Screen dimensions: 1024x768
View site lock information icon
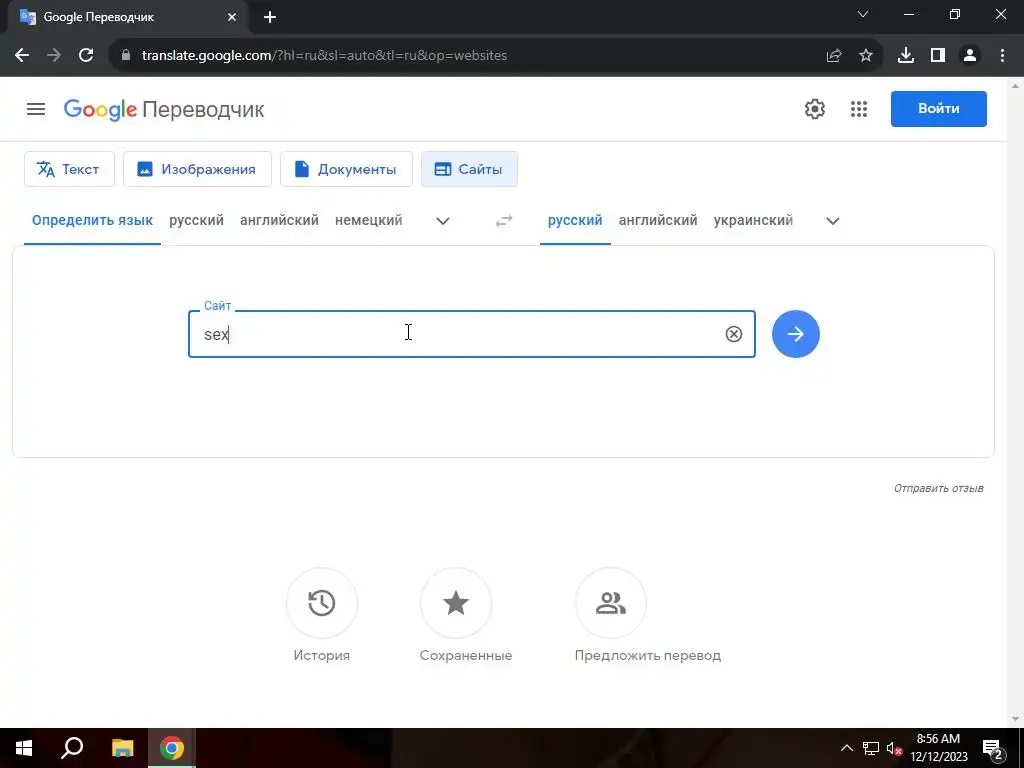[126, 56]
